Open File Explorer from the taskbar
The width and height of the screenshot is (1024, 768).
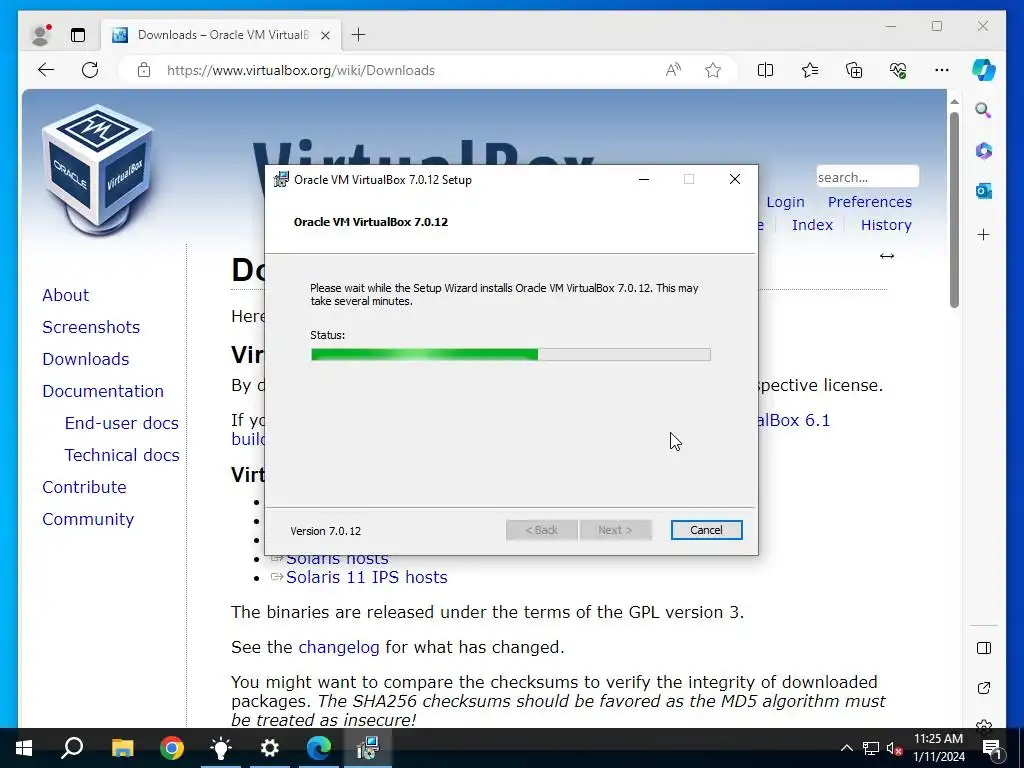tap(122, 748)
